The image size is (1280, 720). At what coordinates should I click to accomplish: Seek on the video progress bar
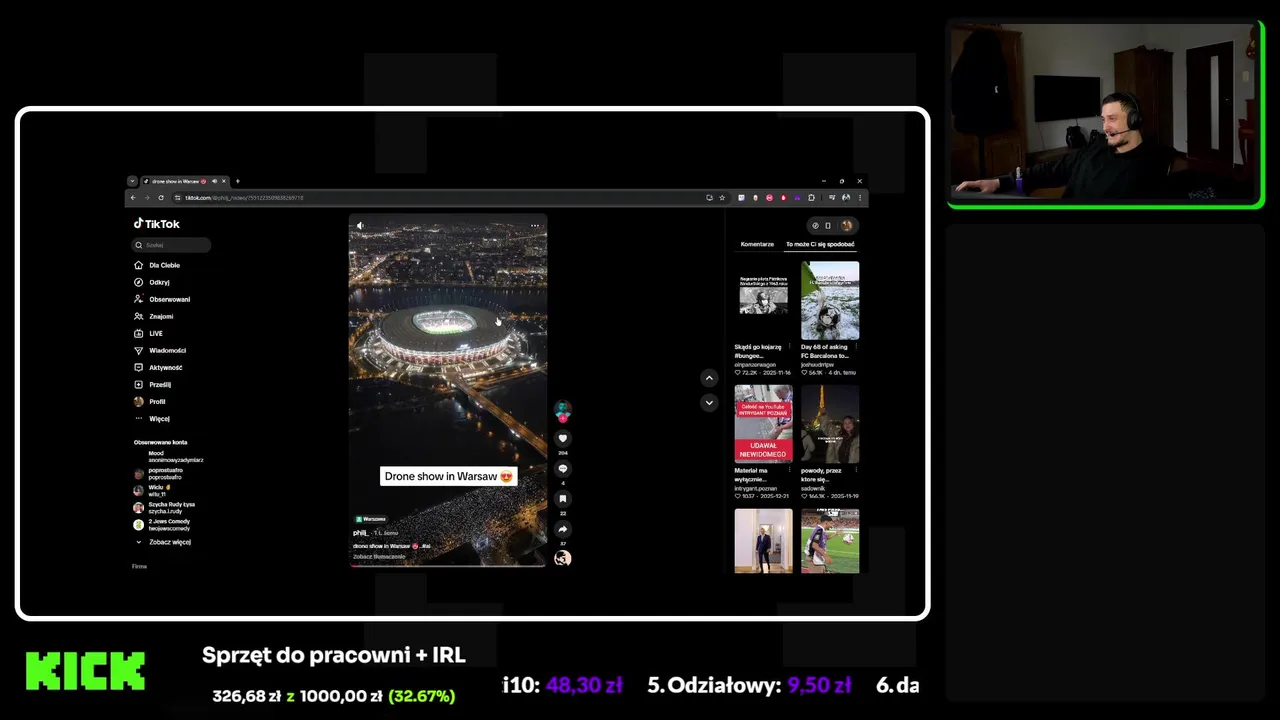(448, 565)
